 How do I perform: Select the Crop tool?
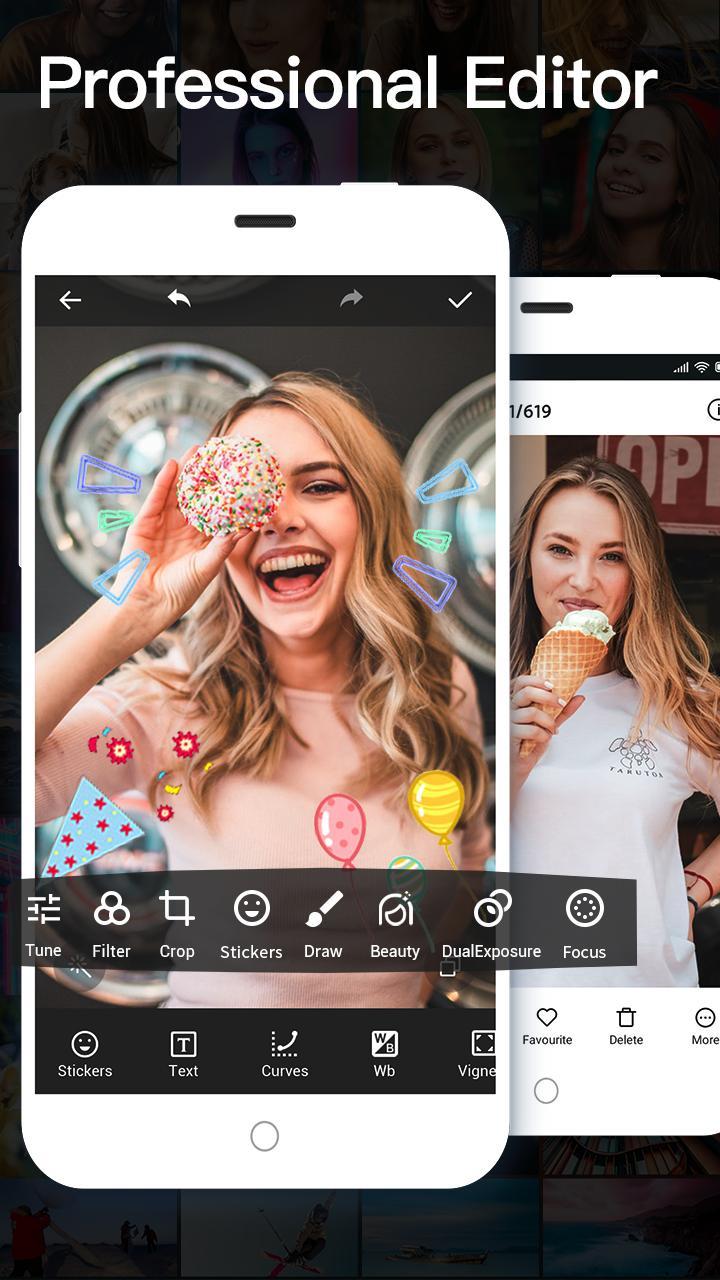pos(177,924)
